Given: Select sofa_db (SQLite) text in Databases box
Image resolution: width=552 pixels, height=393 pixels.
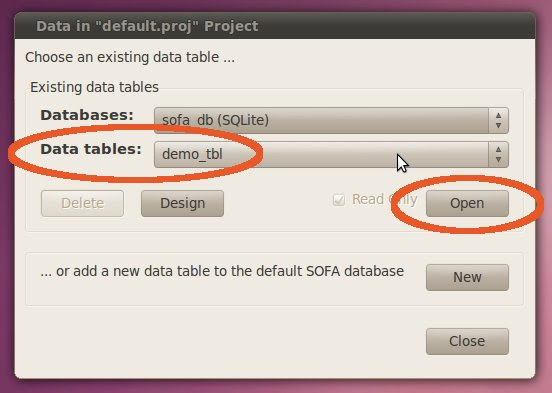Looking at the screenshot, I should coord(215,120).
